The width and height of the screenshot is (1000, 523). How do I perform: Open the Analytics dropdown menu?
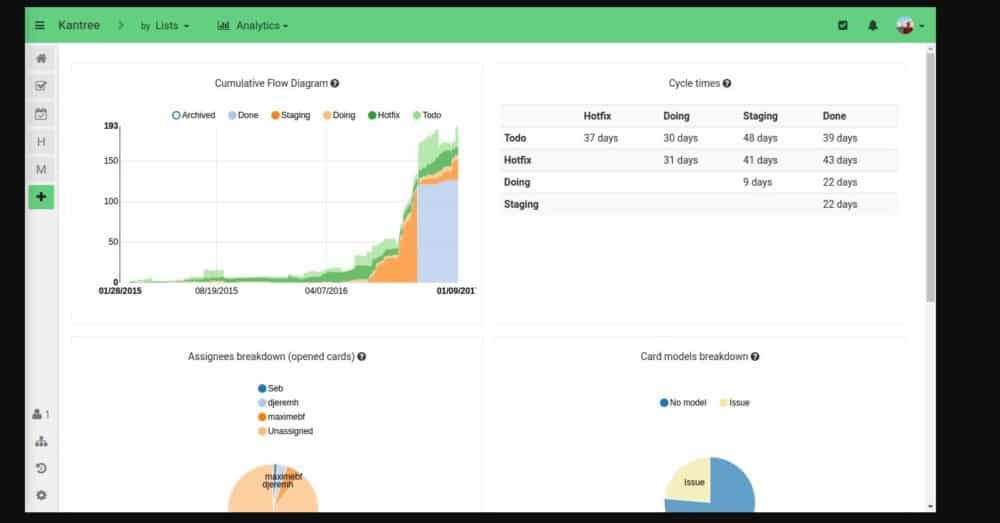(253, 26)
